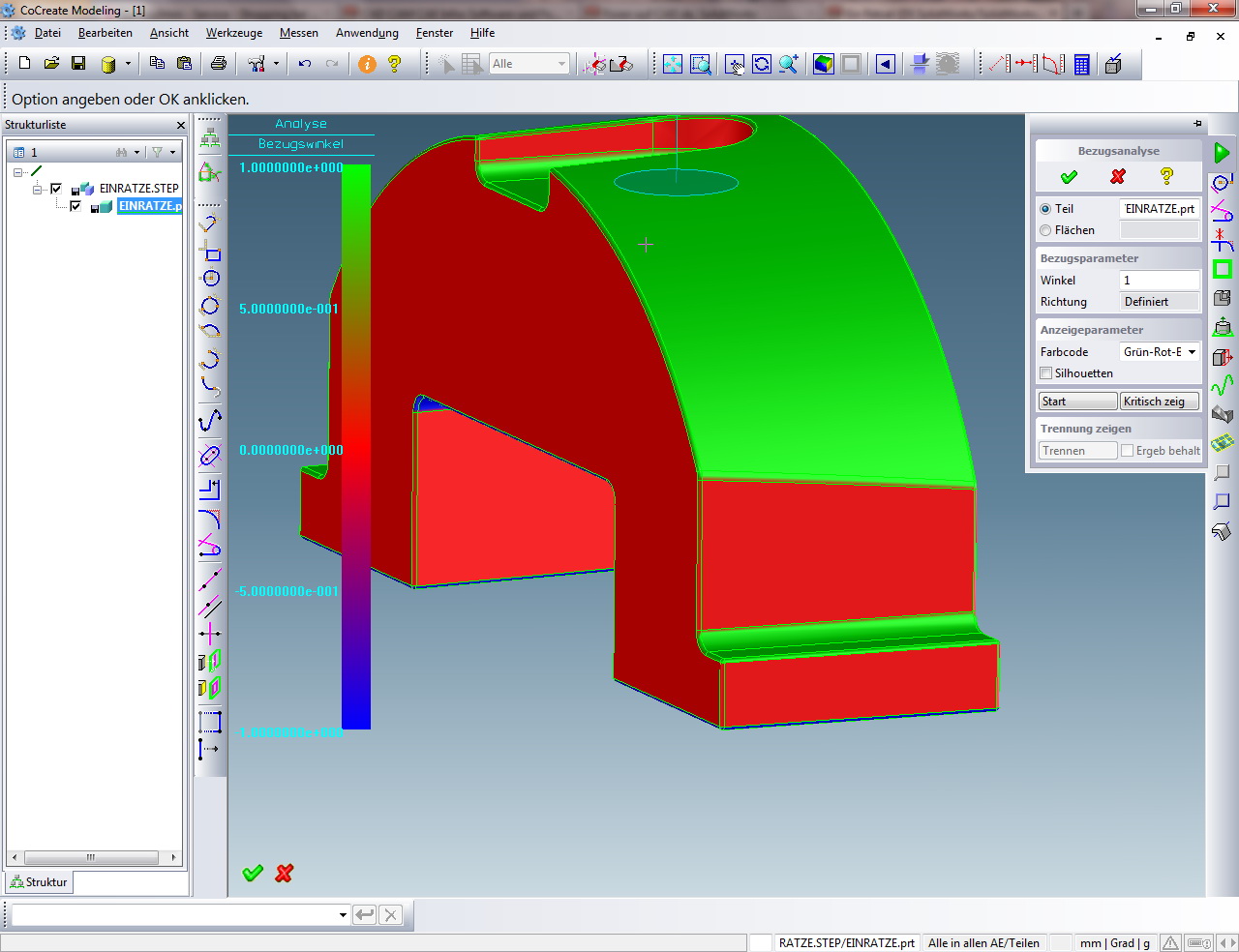Select the Flächen radio button
Image resolution: width=1239 pixels, height=952 pixels.
point(1045,230)
